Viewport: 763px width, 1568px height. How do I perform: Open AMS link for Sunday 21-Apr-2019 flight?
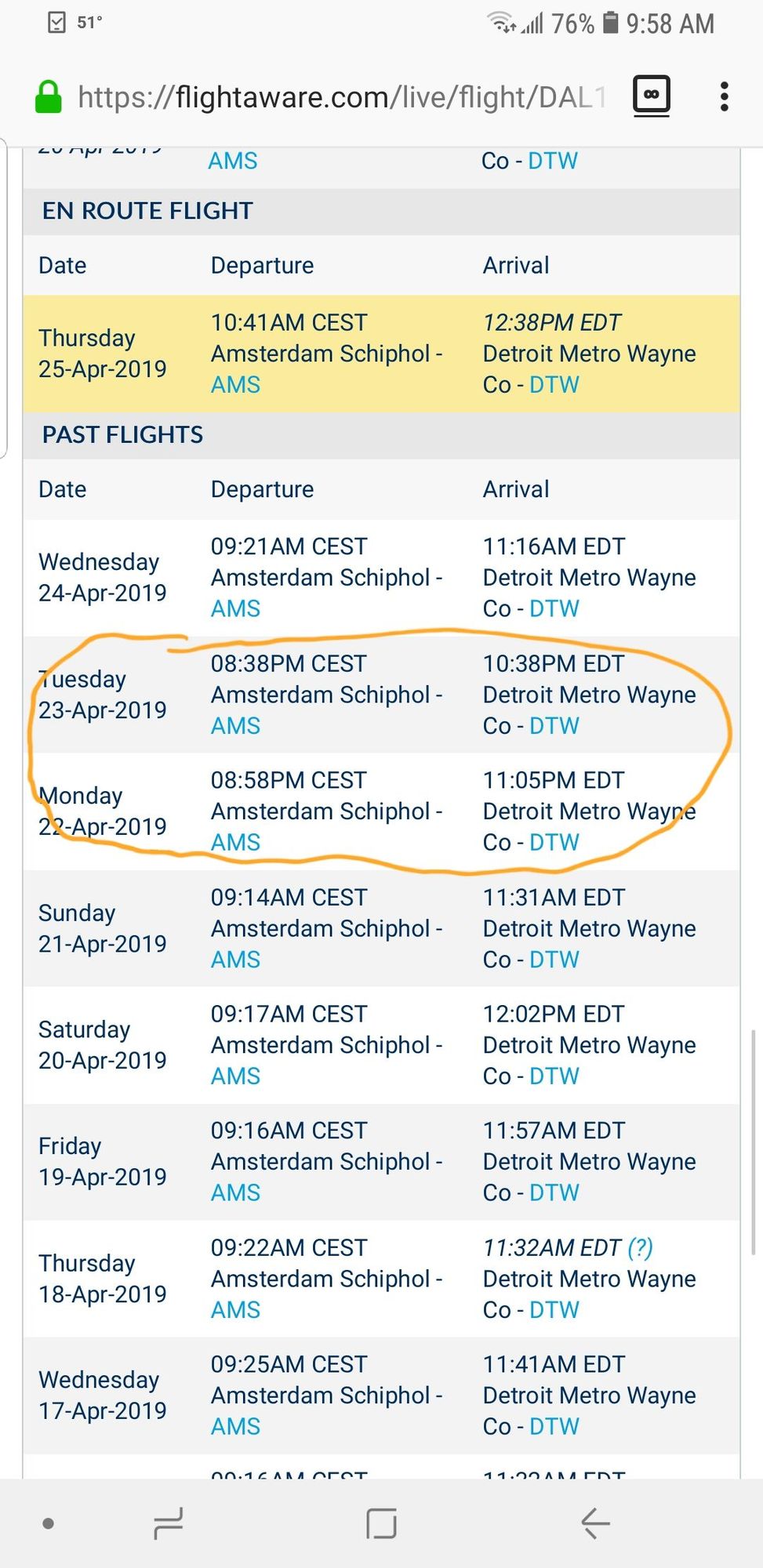tap(235, 959)
